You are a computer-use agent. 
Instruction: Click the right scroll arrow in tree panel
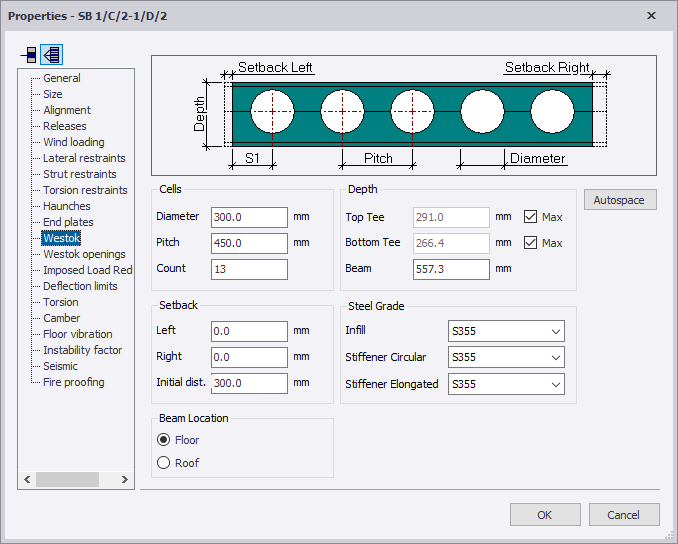tap(125, 480)
